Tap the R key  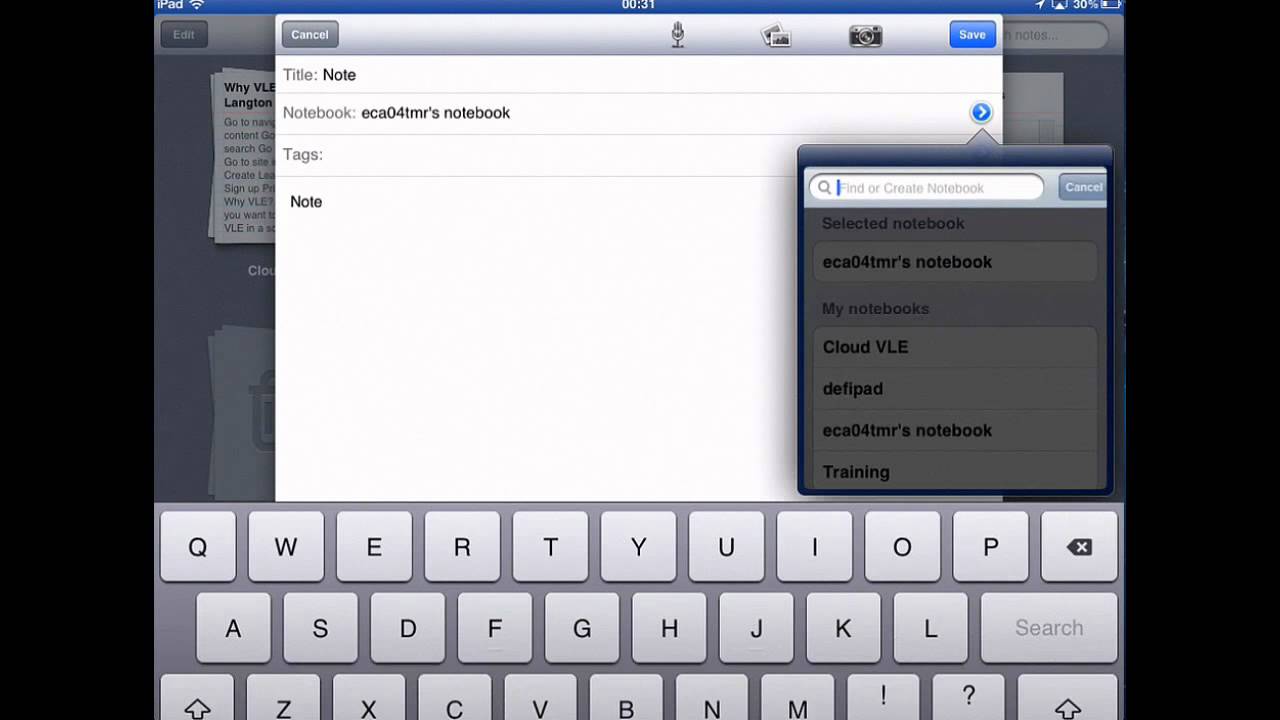point(462,547)
